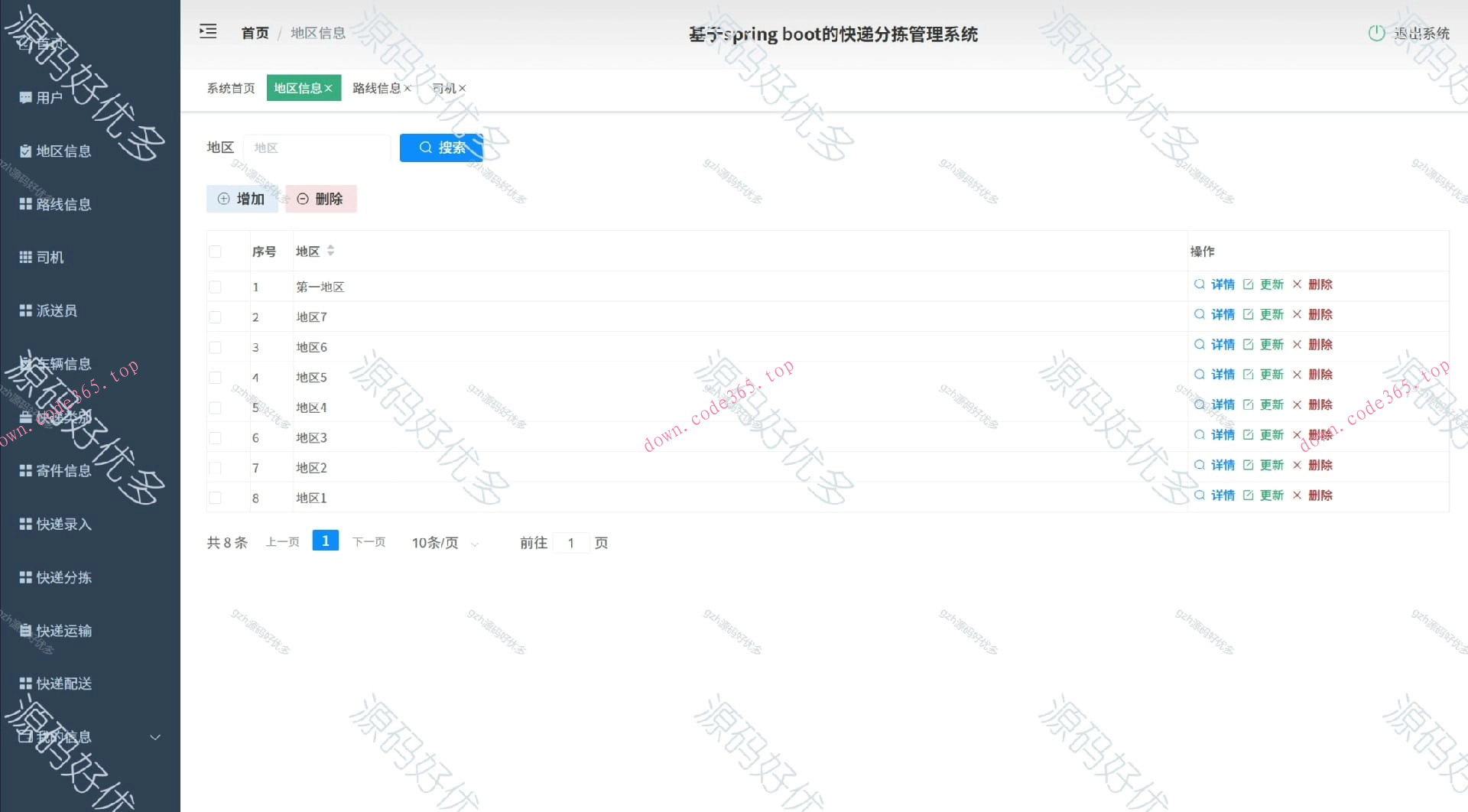Switch to the 司机 tab
This screenshot has width=1468, height=812.
[x=443, y=88]
